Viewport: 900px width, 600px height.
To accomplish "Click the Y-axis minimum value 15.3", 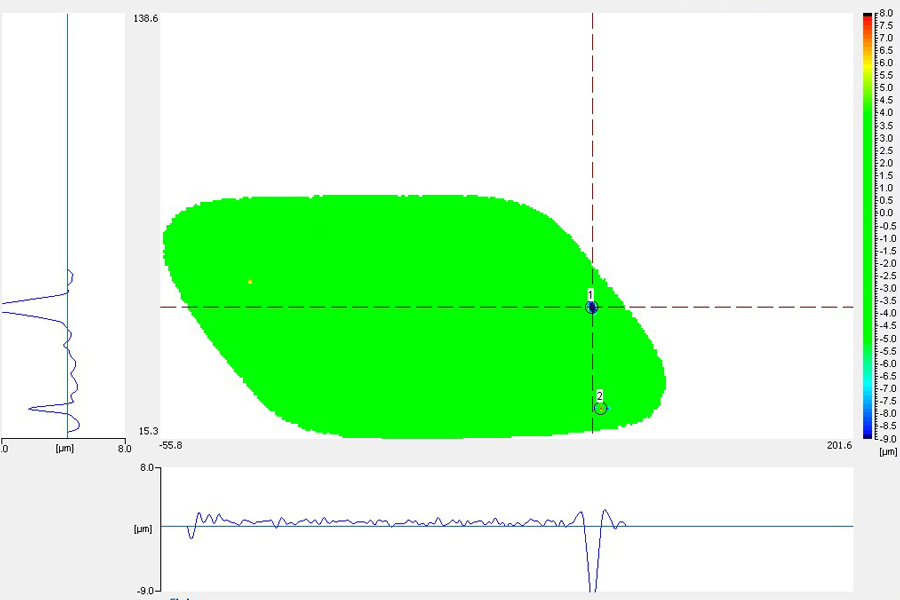I will pyautogui.click(x=148, y=431).
